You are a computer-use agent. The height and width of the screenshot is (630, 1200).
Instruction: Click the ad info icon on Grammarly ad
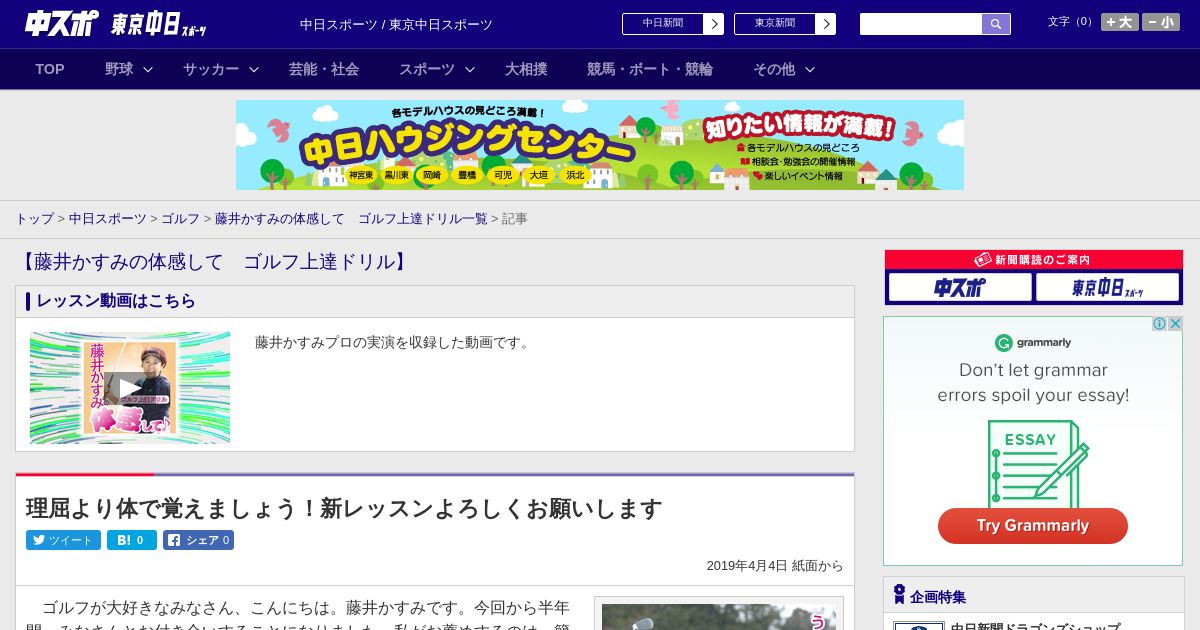[1160, 324]
